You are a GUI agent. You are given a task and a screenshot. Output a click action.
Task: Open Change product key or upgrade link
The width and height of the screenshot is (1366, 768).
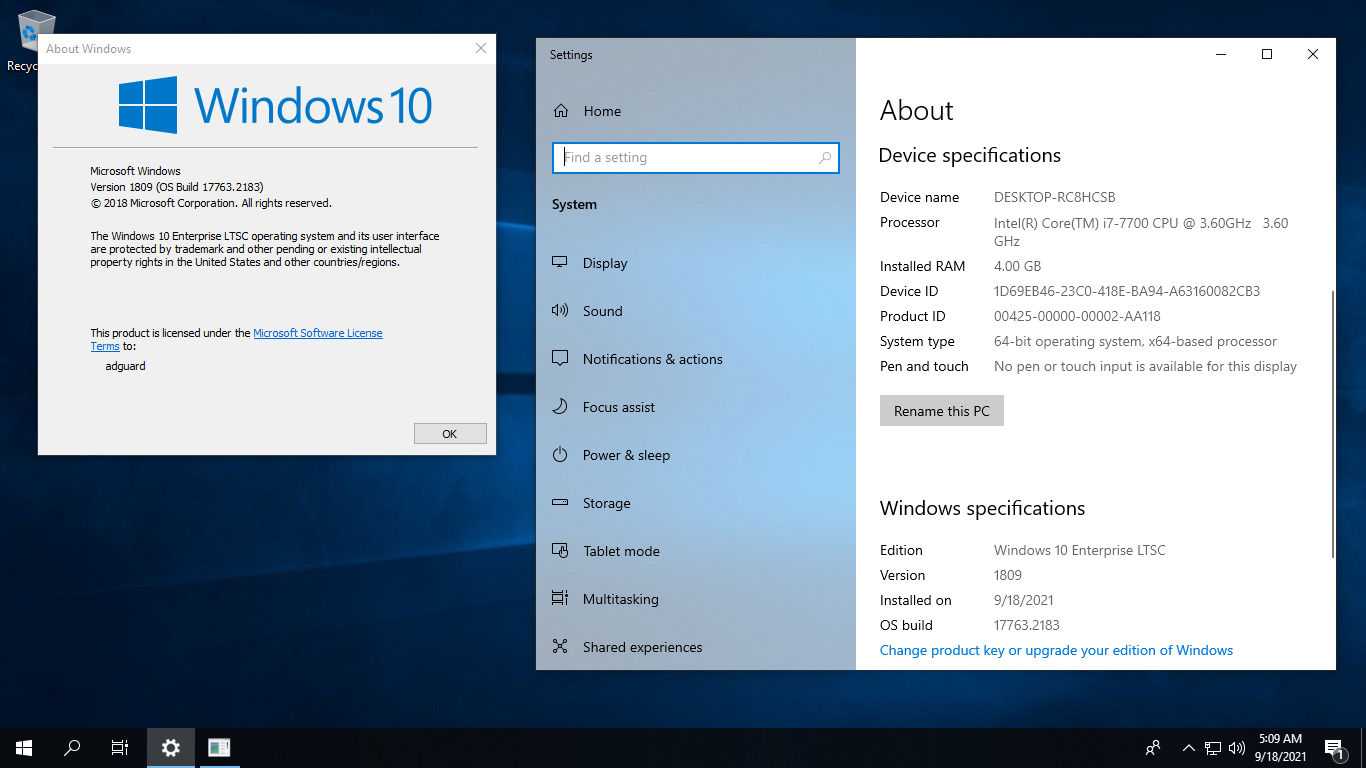pyautogui.click(x=1056, y=650)
